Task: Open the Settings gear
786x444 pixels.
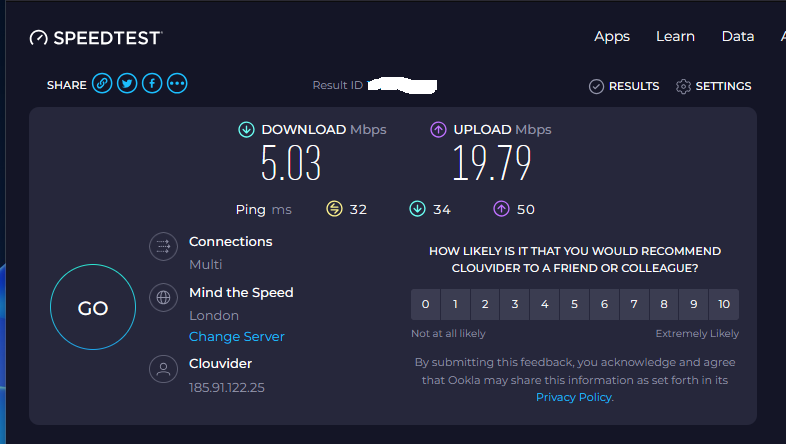Action: coord(713,86)
